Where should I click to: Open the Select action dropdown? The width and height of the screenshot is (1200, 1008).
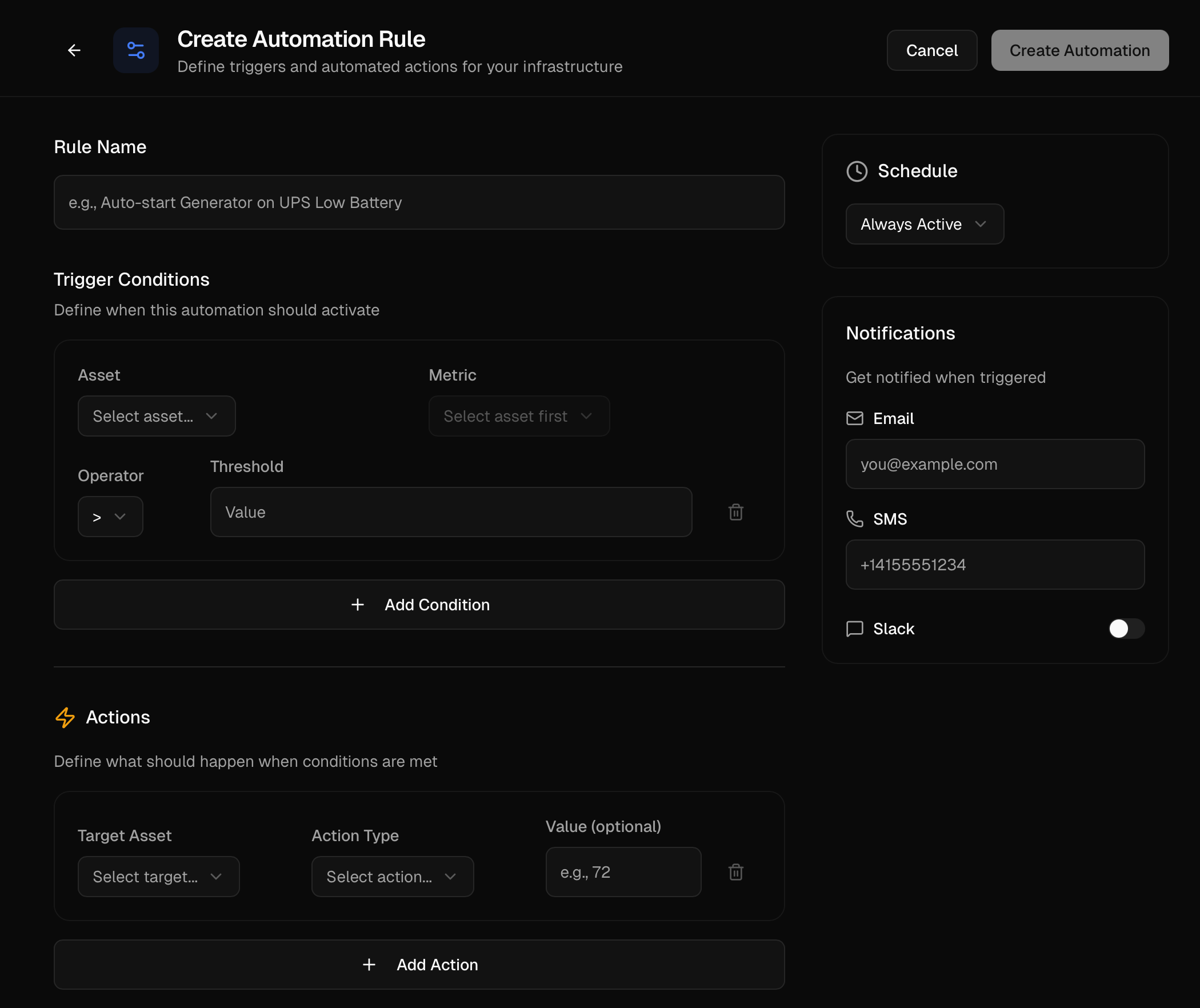coord(393,877)
